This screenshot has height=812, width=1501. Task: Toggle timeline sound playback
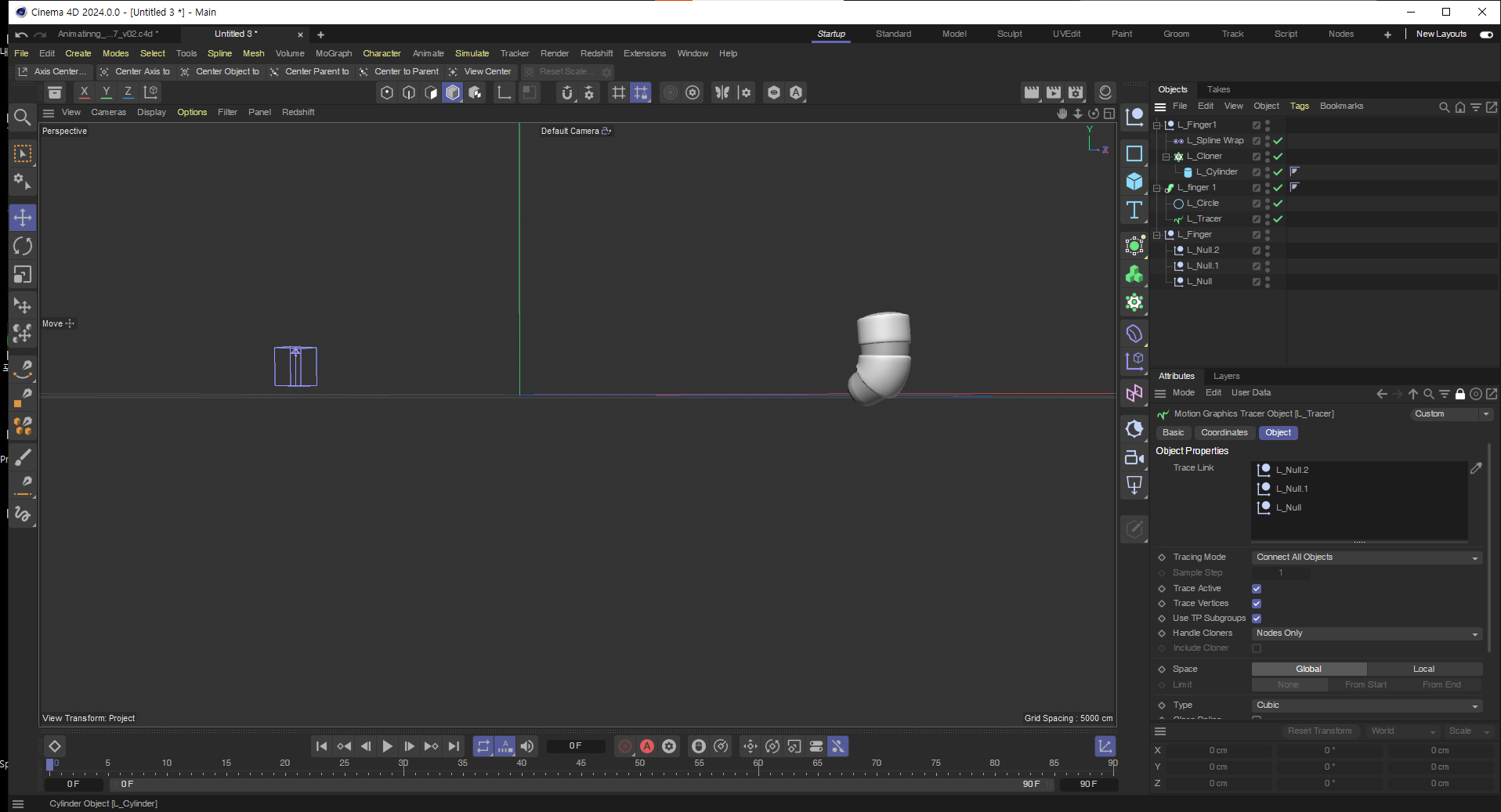click(x=527, y=746)
